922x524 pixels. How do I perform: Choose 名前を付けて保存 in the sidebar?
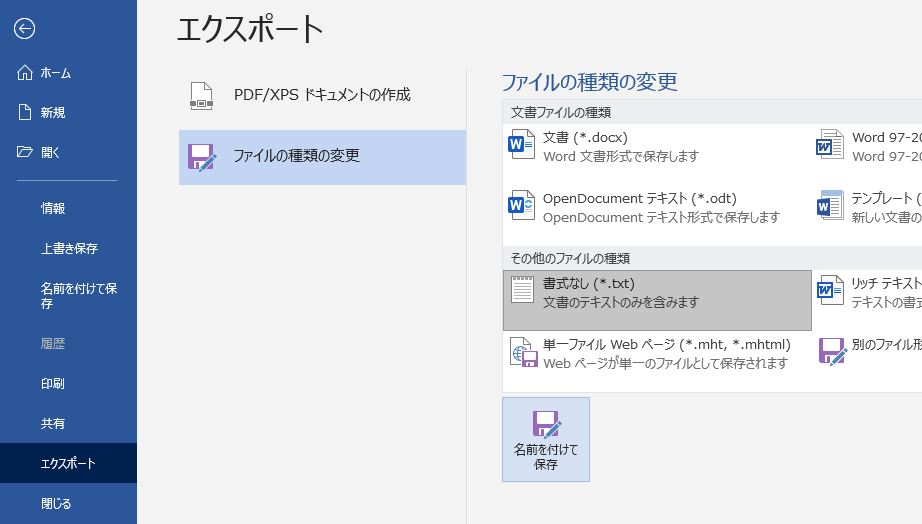click(68, 296)
